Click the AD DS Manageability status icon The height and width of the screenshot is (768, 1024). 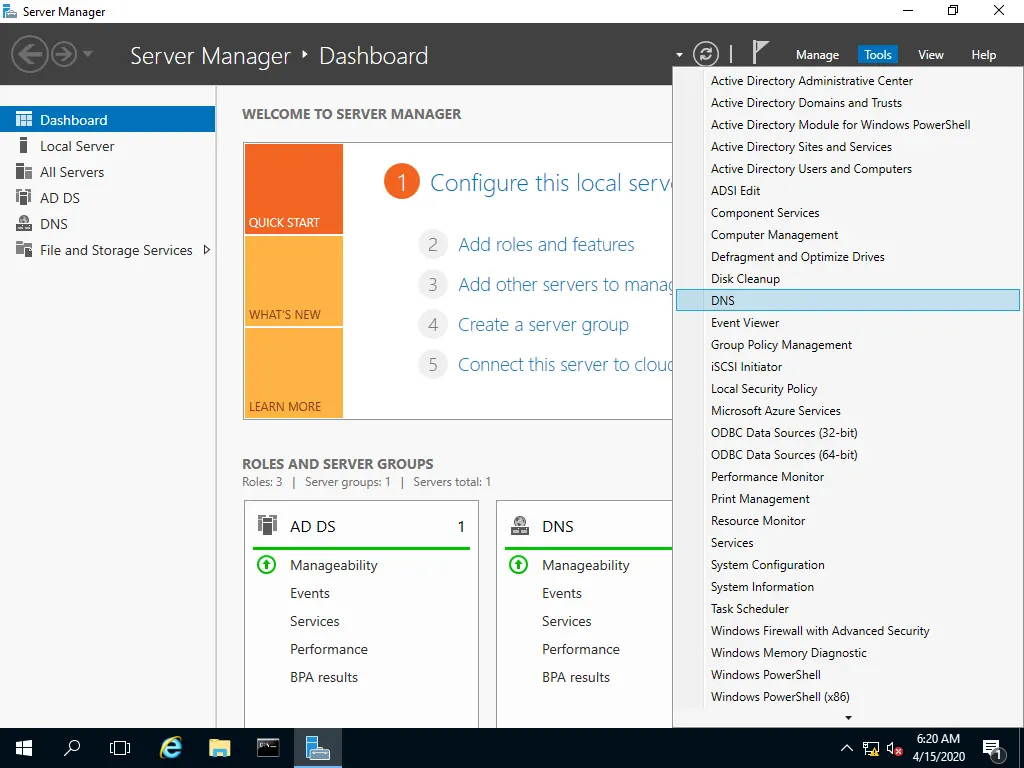pos(266,565)
